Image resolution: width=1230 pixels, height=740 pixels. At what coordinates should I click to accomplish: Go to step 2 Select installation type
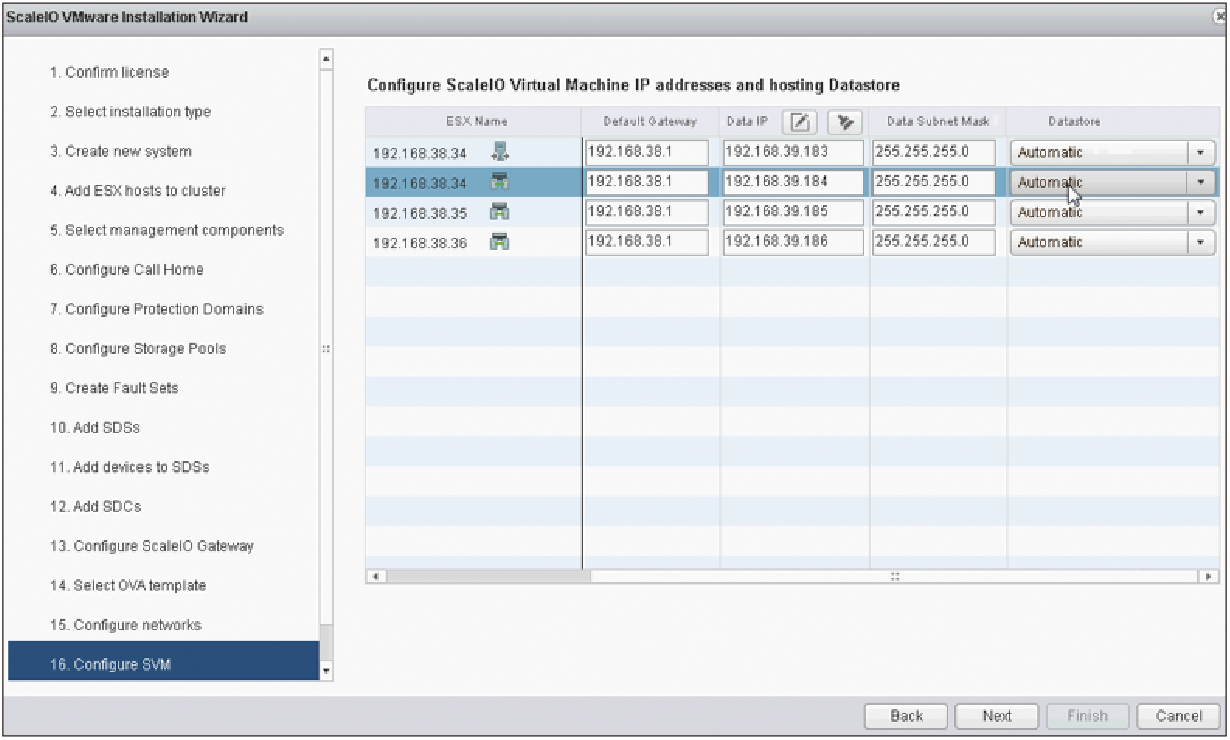pos(130,112)
